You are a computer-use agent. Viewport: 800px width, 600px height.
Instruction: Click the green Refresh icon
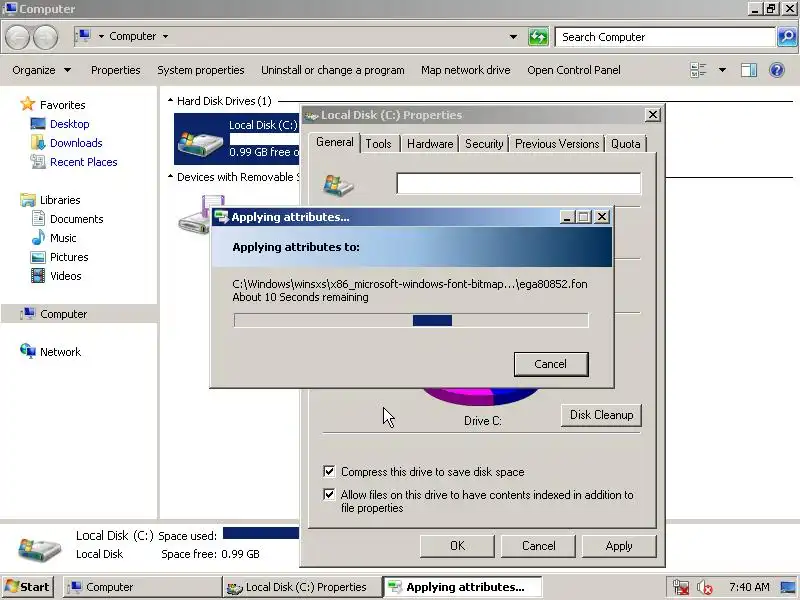click(538, 37)
